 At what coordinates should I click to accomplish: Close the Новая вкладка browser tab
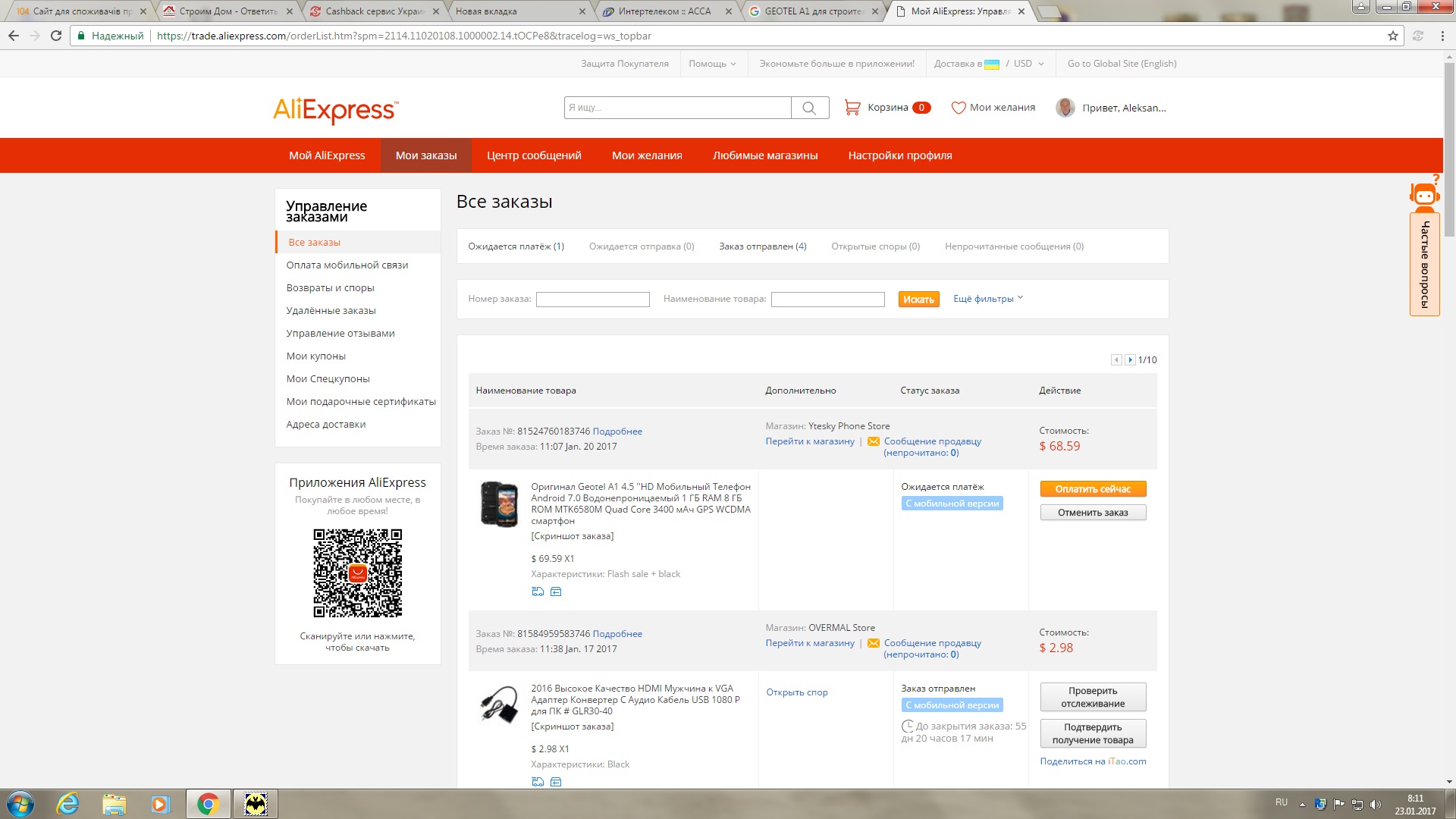click(x=582, y=11)
